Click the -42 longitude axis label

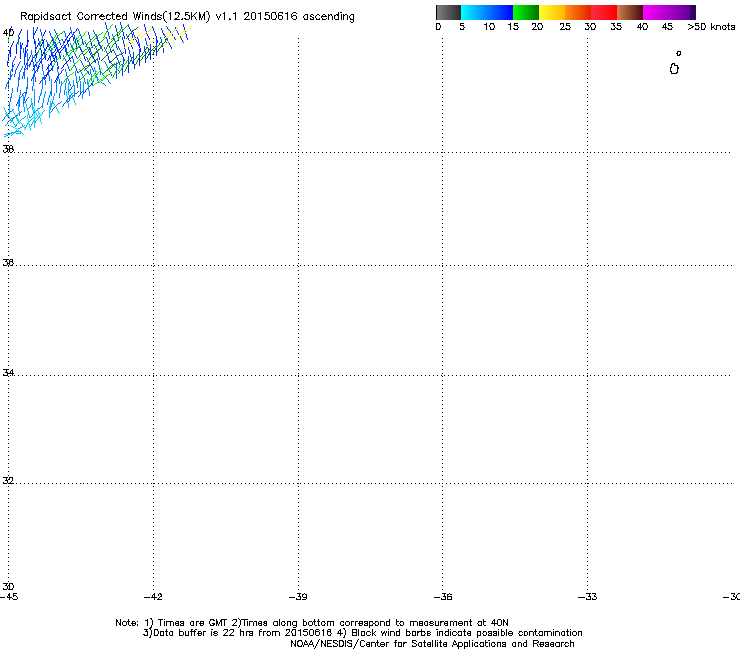coord(153,597)
